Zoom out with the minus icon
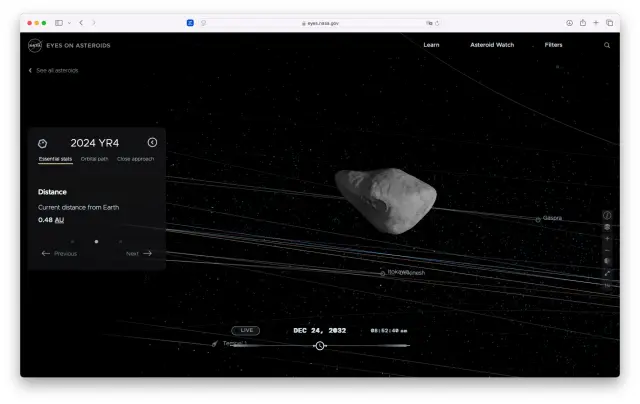The height and width of the screenshot is (404, 640). click(x=607, y=250)
